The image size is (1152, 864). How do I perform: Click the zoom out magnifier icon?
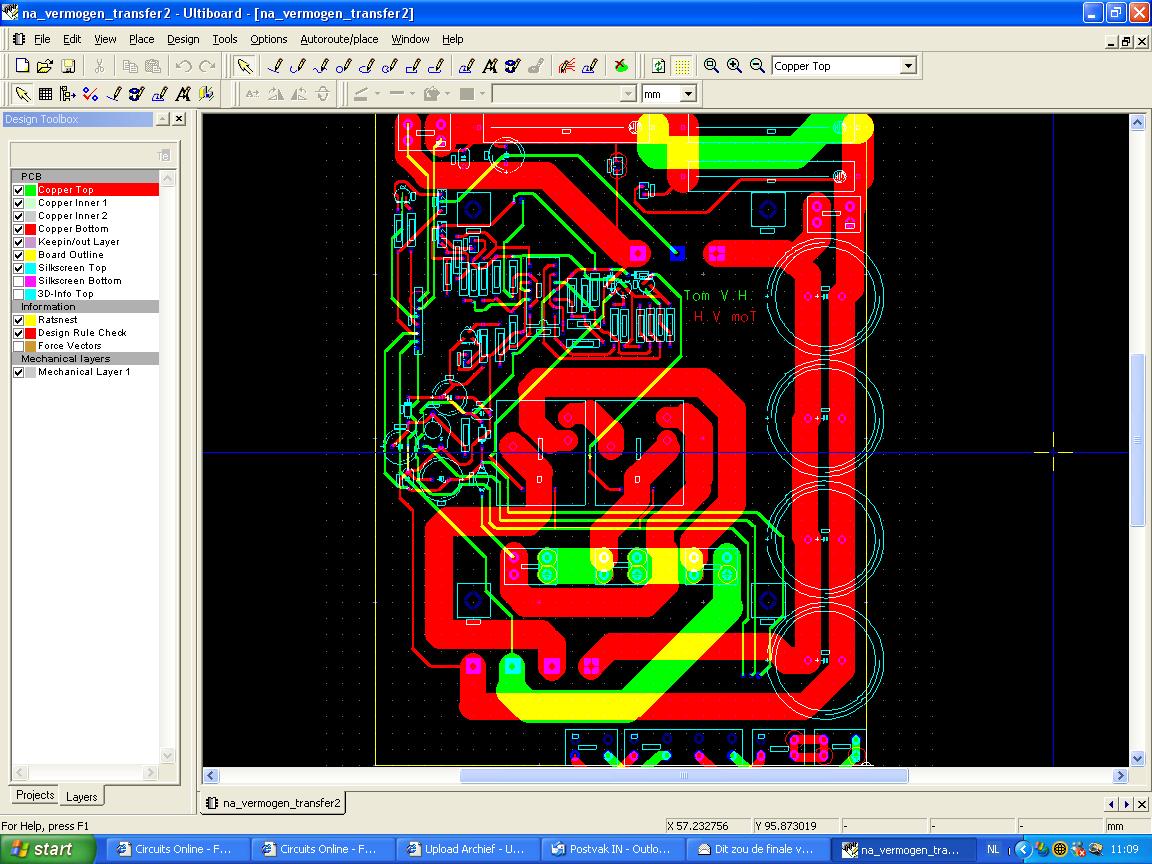point(757,66)
